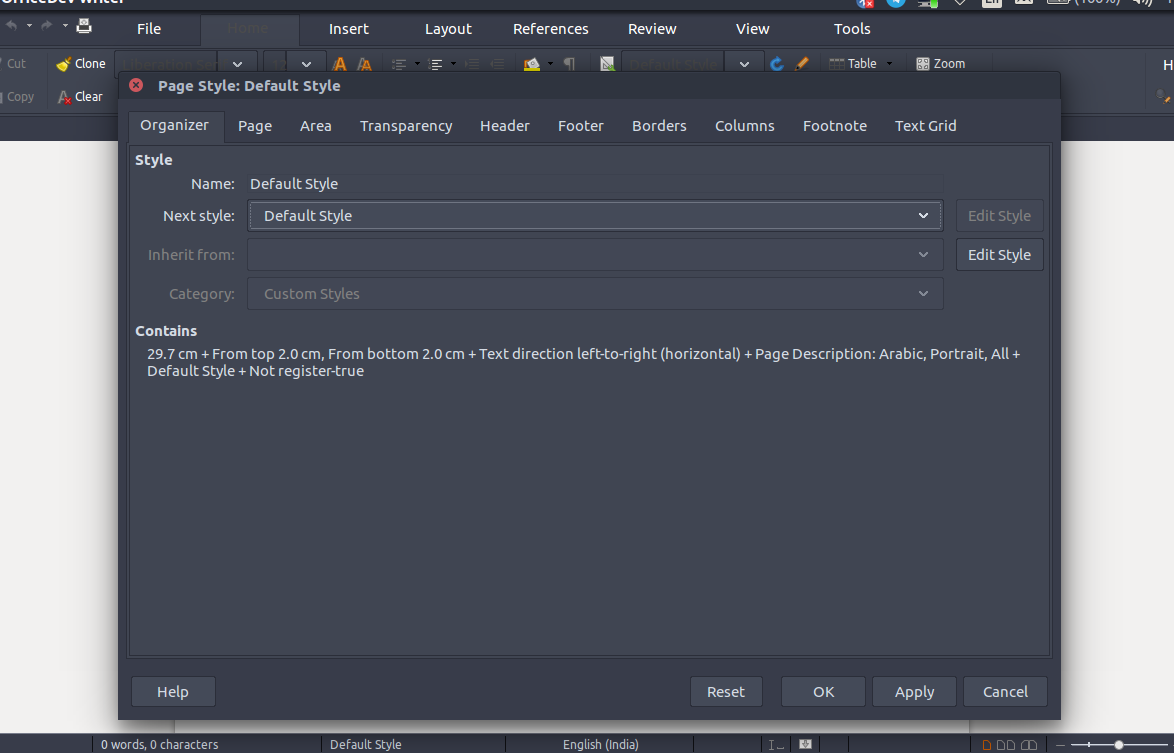This screenshot has width=1174, height=753.
Task: Open the Next style dropdown
Action: pyautogui.click(x=595, y=216)
